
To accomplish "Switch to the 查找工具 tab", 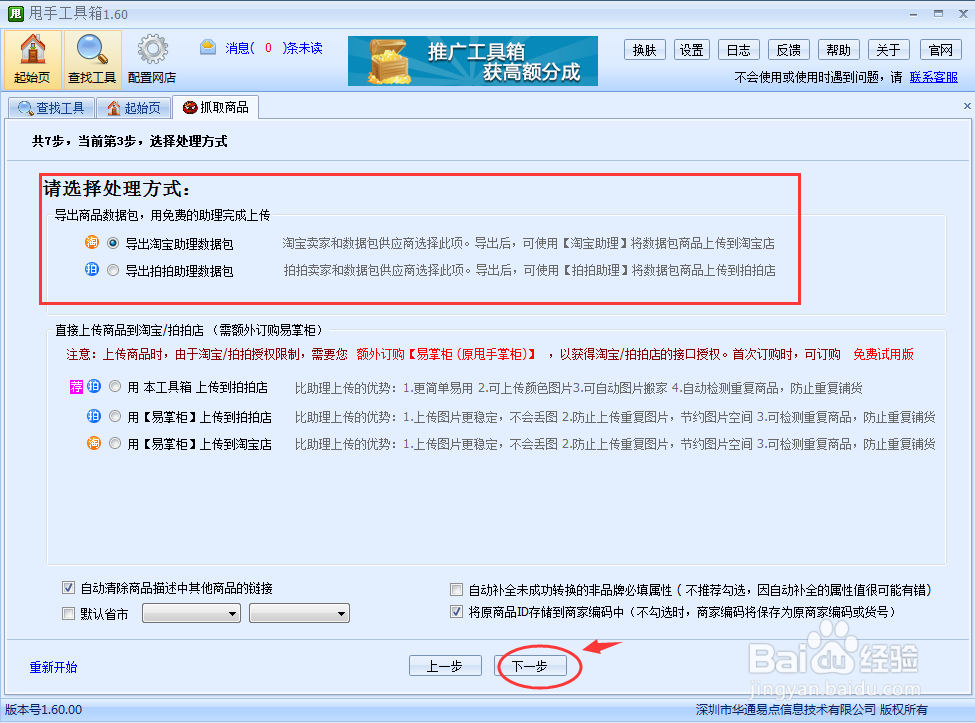I will point(51,107).
